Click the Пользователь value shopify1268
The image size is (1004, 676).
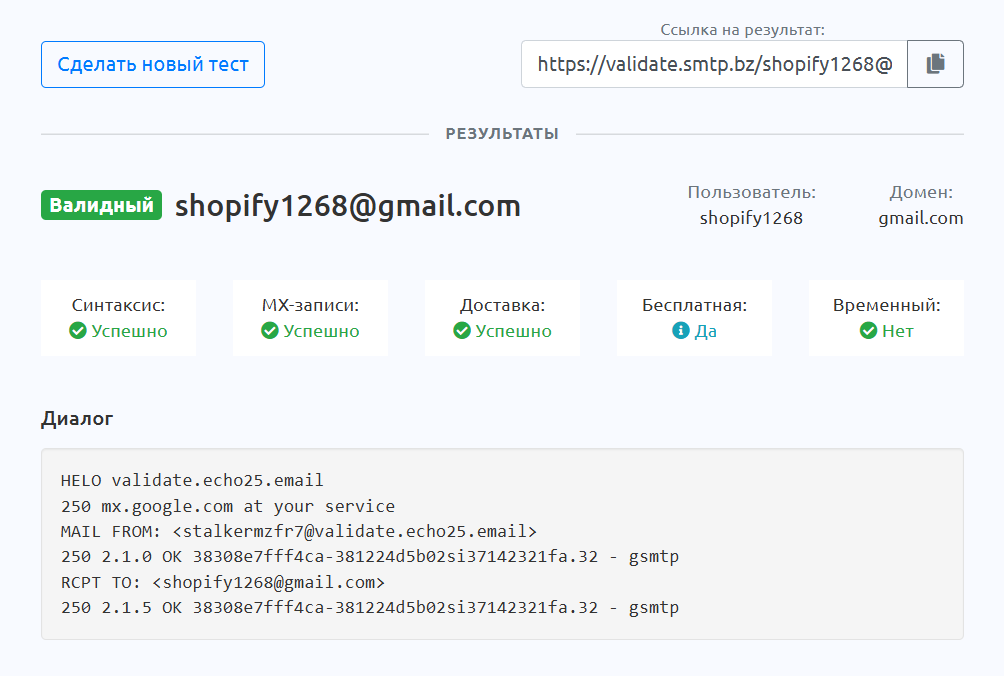[751, 218]
